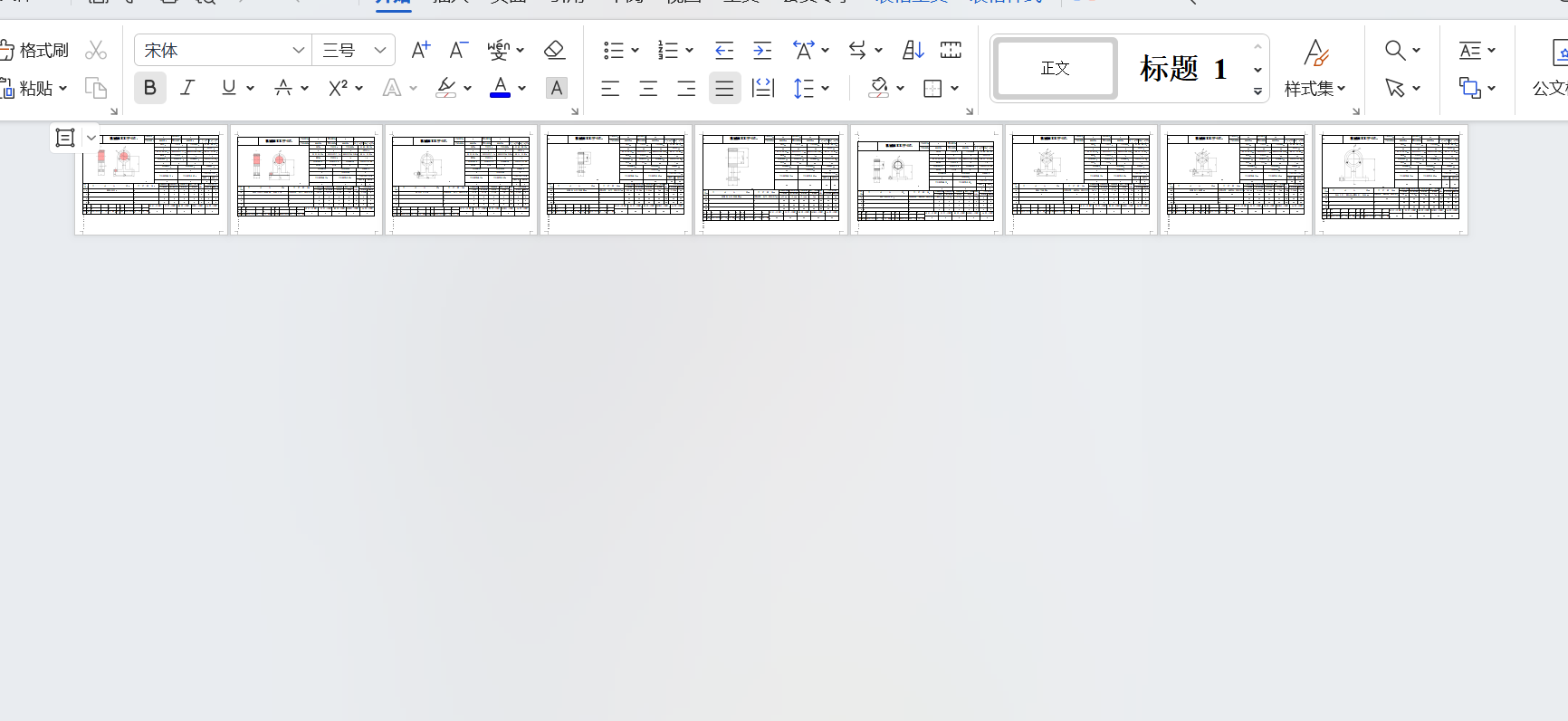Open the line spacing dropdown arrow

pyautogui.click(x=826, y=88)
